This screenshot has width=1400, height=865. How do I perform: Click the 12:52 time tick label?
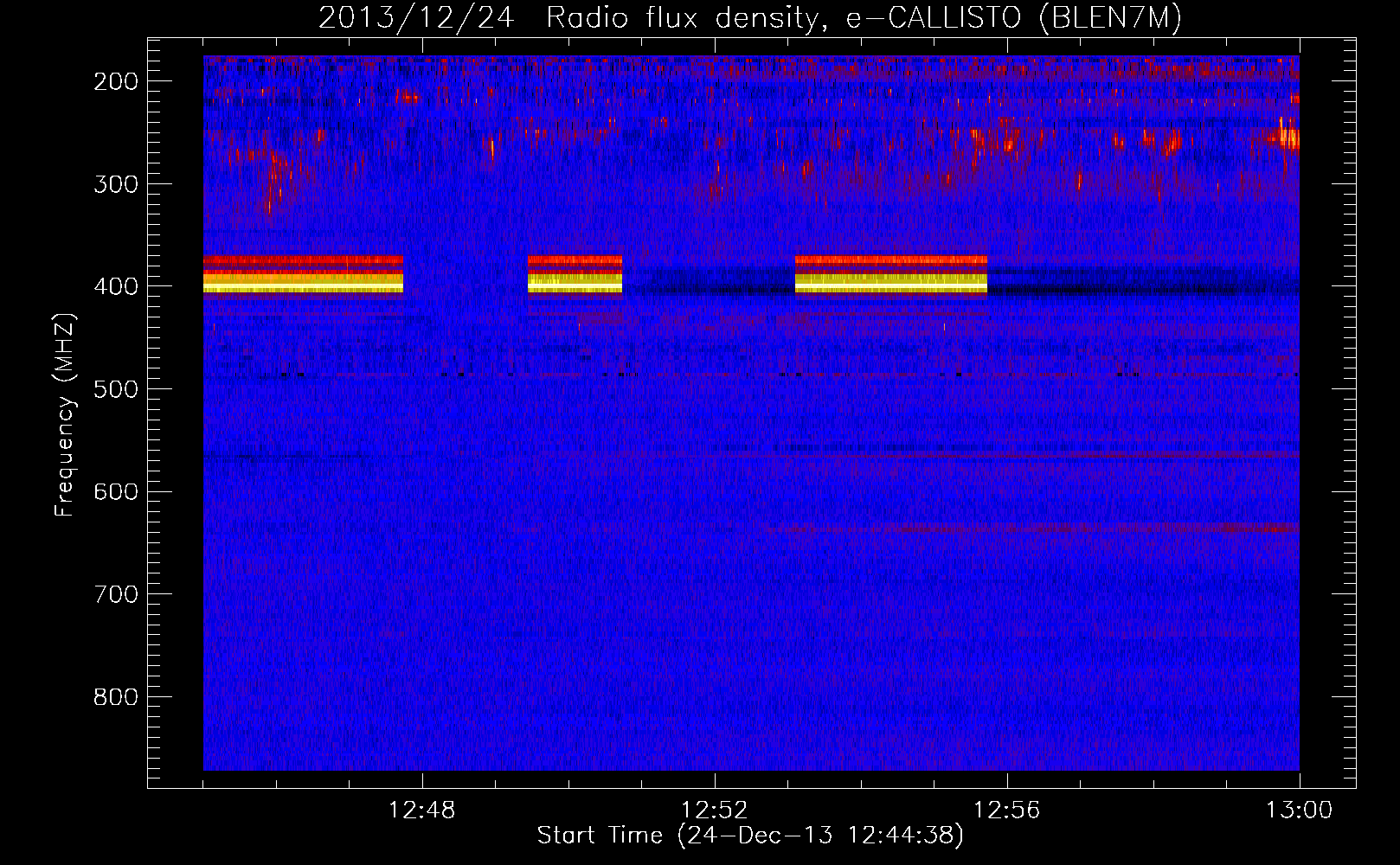click(715, 811)
